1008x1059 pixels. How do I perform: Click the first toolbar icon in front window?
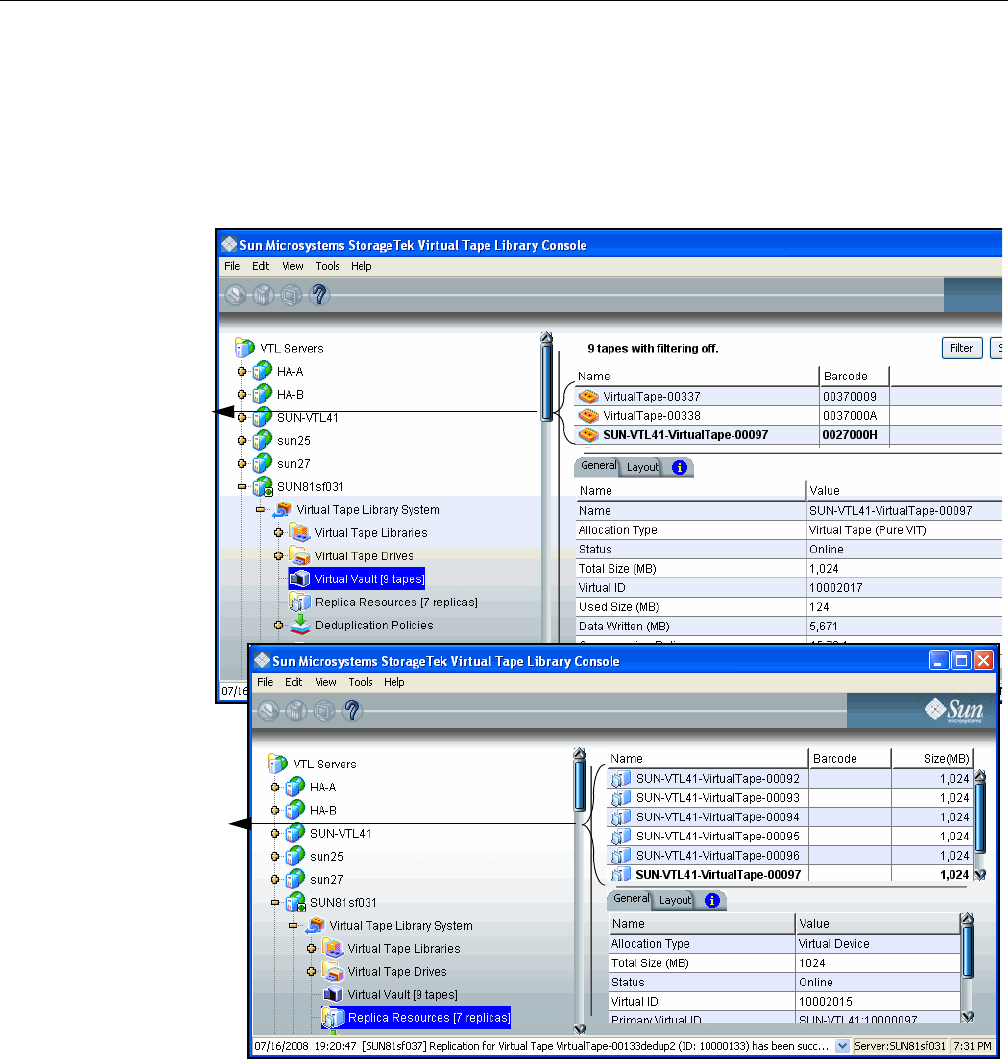click(268, 711)
